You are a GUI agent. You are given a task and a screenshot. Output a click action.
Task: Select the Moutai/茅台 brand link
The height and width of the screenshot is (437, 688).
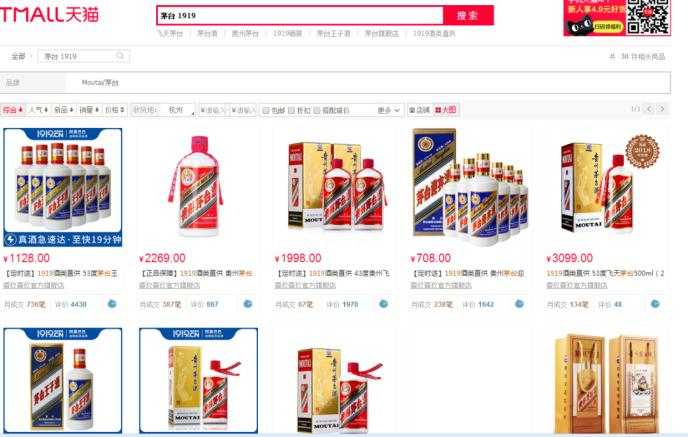coord(100,82)
